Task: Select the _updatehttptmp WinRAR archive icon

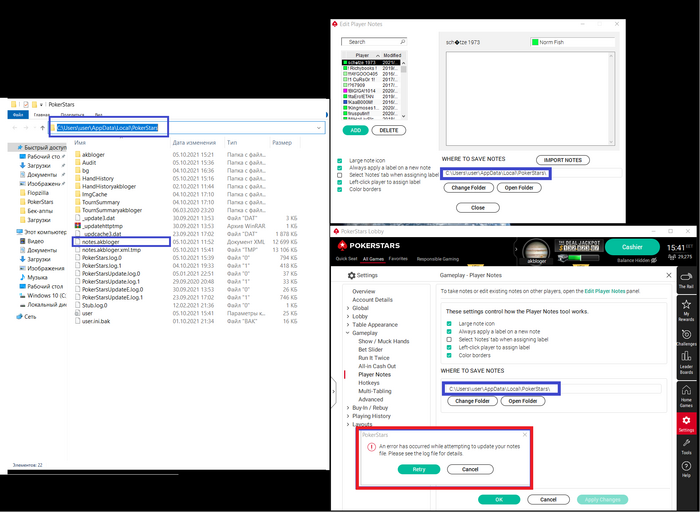Action: point(78,226)
